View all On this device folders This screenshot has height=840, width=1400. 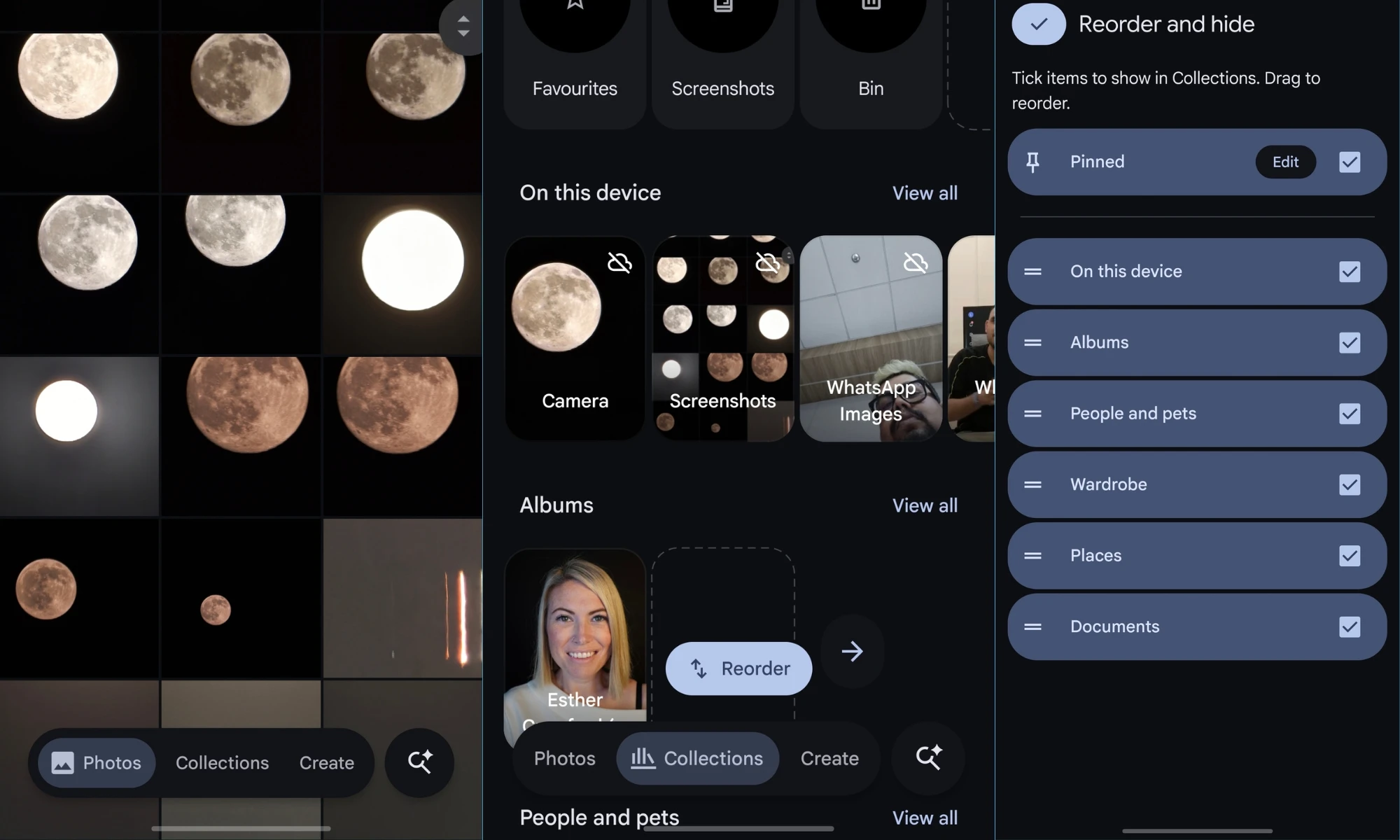[x=925, y=193]
